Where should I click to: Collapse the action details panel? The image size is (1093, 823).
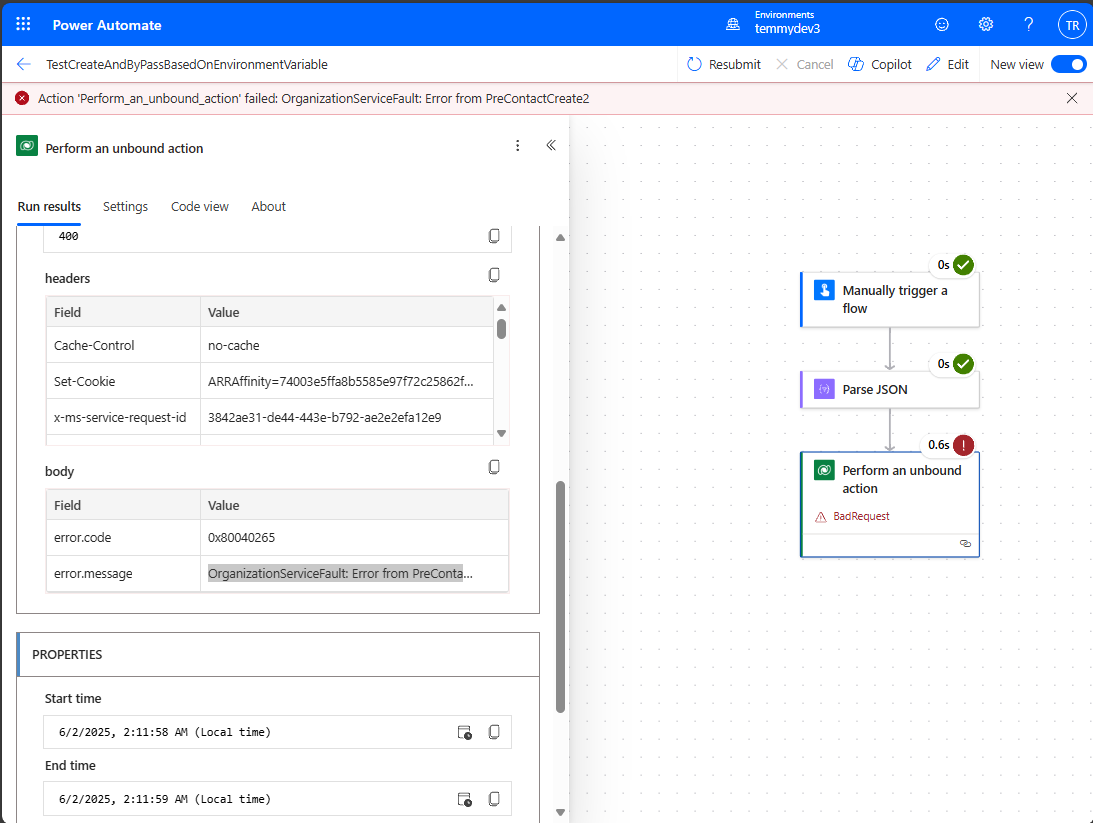coord(551,145)
